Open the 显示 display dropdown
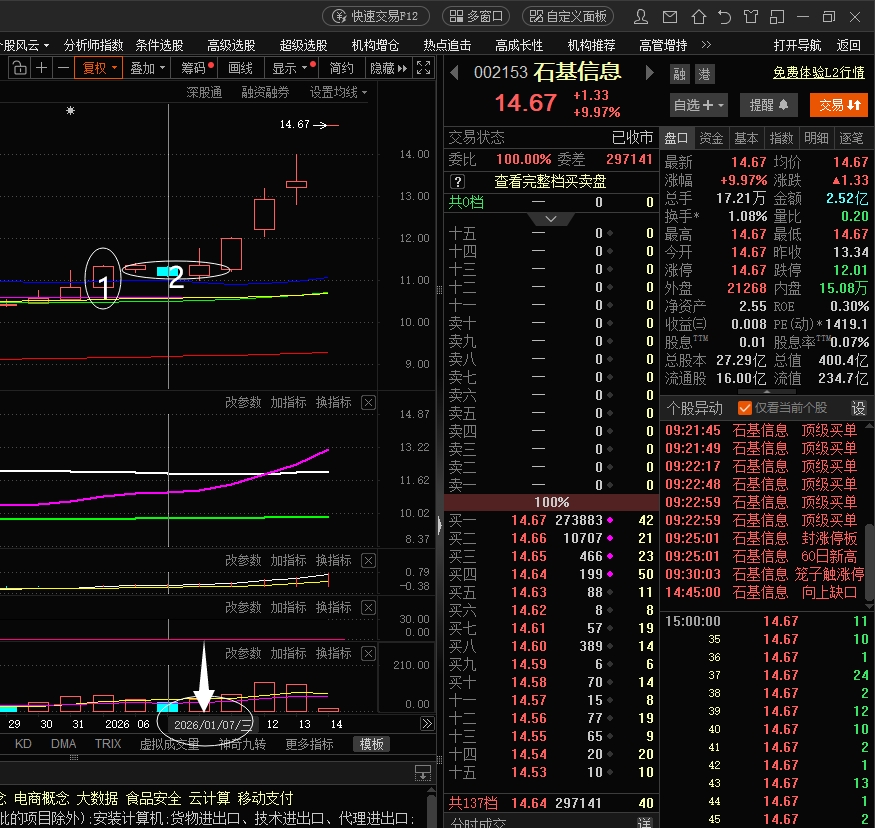Viewport: 875px width, 828px height. tap(290, 68)
